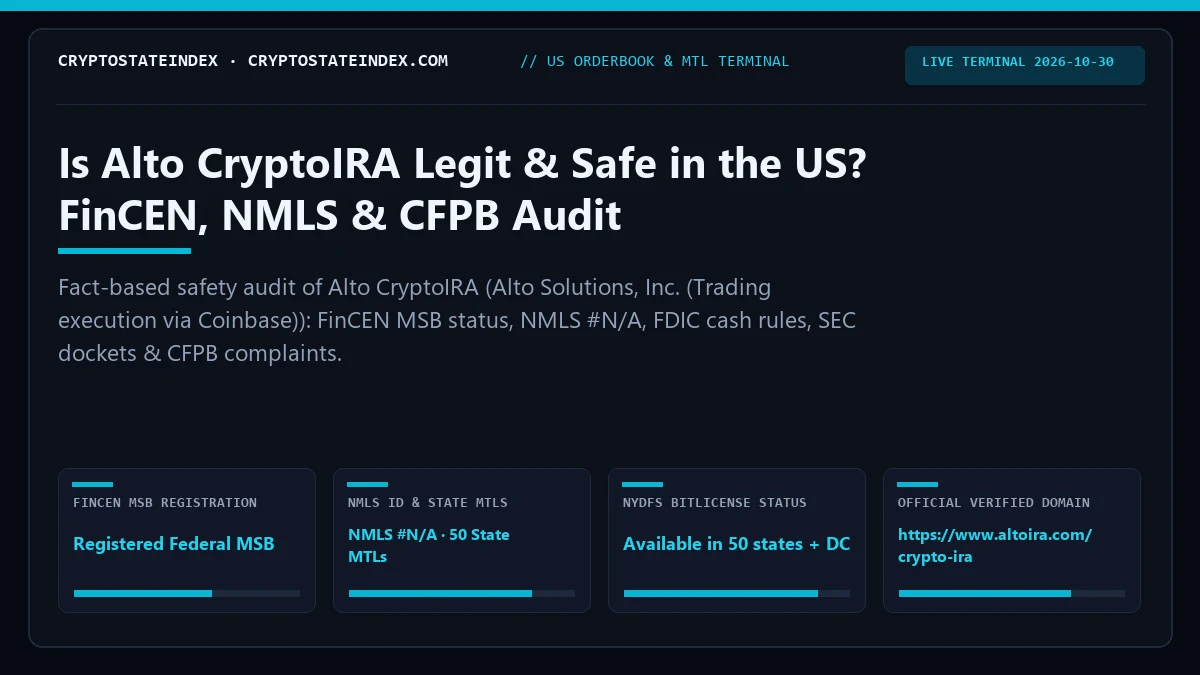This screenshot has height=675, width=1200.
Task: Click the Registered Federal MSB value
Action: coord(173,544)
